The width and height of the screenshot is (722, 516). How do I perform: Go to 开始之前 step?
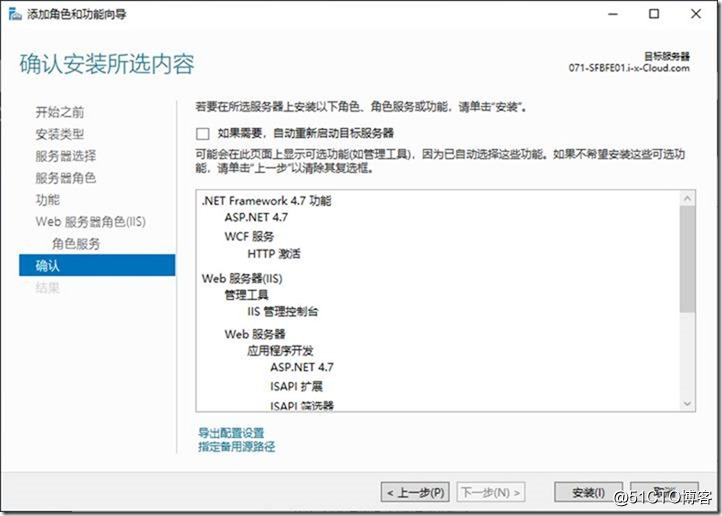click(60, 112)
